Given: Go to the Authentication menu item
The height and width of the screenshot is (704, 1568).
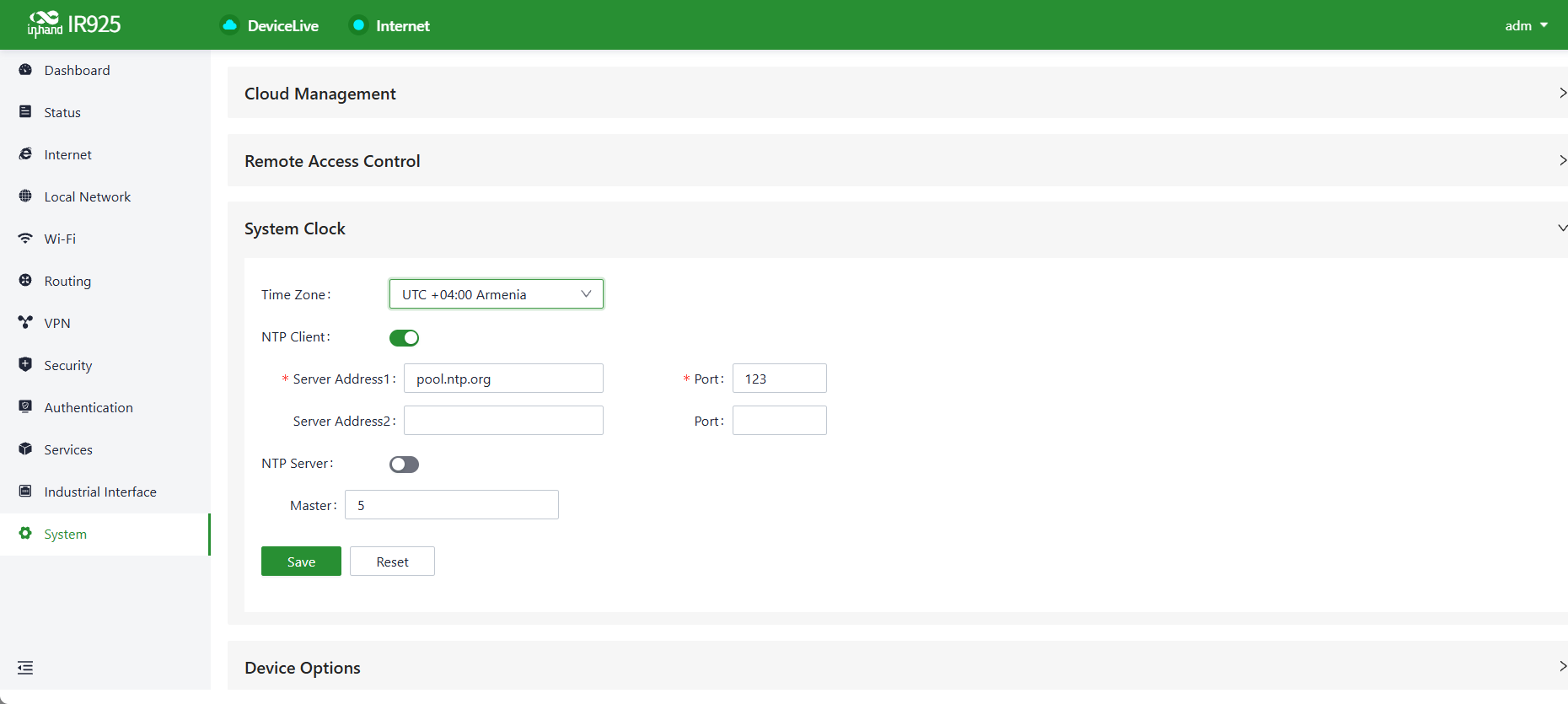Looking at the screenshot, I should coord(105,407).
